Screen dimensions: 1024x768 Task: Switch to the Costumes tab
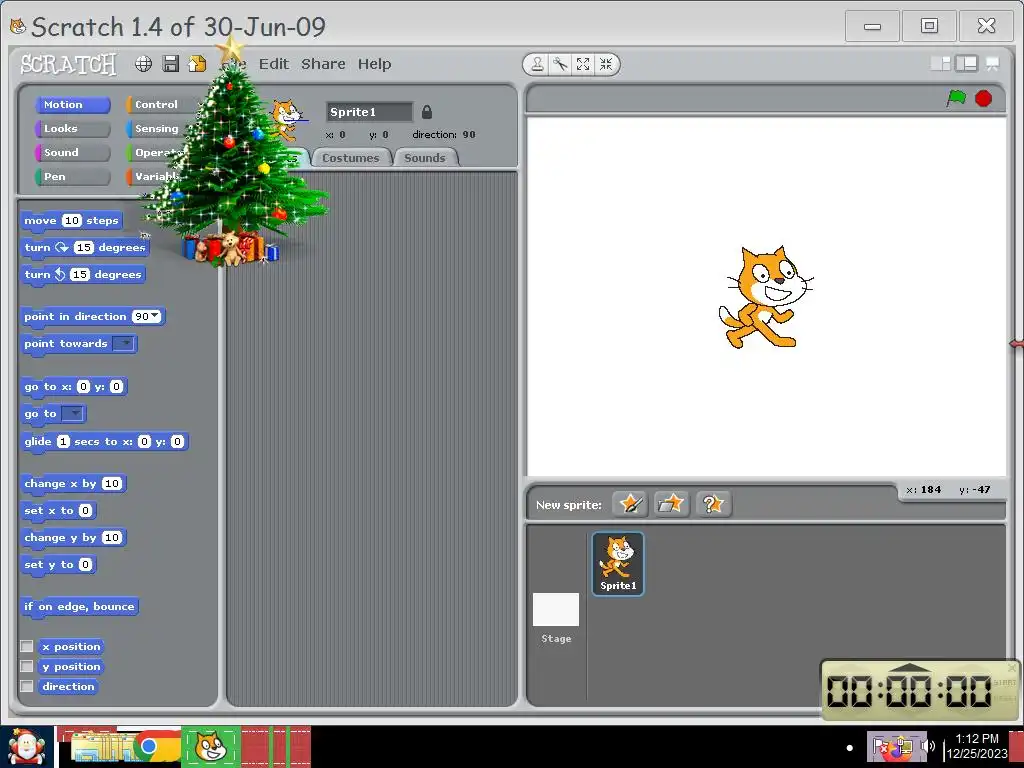pos(351,158)
